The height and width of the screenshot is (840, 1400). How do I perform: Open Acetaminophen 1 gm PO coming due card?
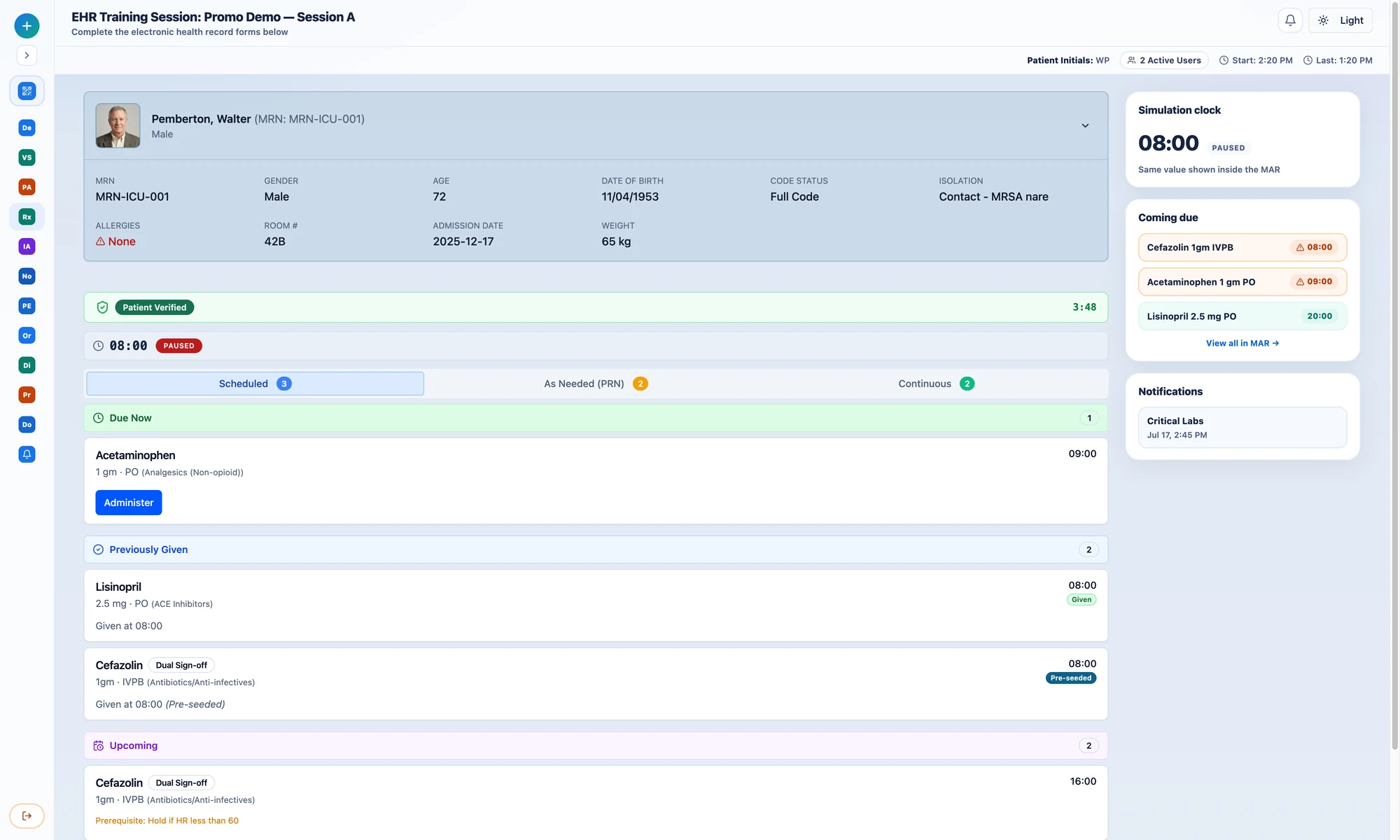tap(1242, 282)
